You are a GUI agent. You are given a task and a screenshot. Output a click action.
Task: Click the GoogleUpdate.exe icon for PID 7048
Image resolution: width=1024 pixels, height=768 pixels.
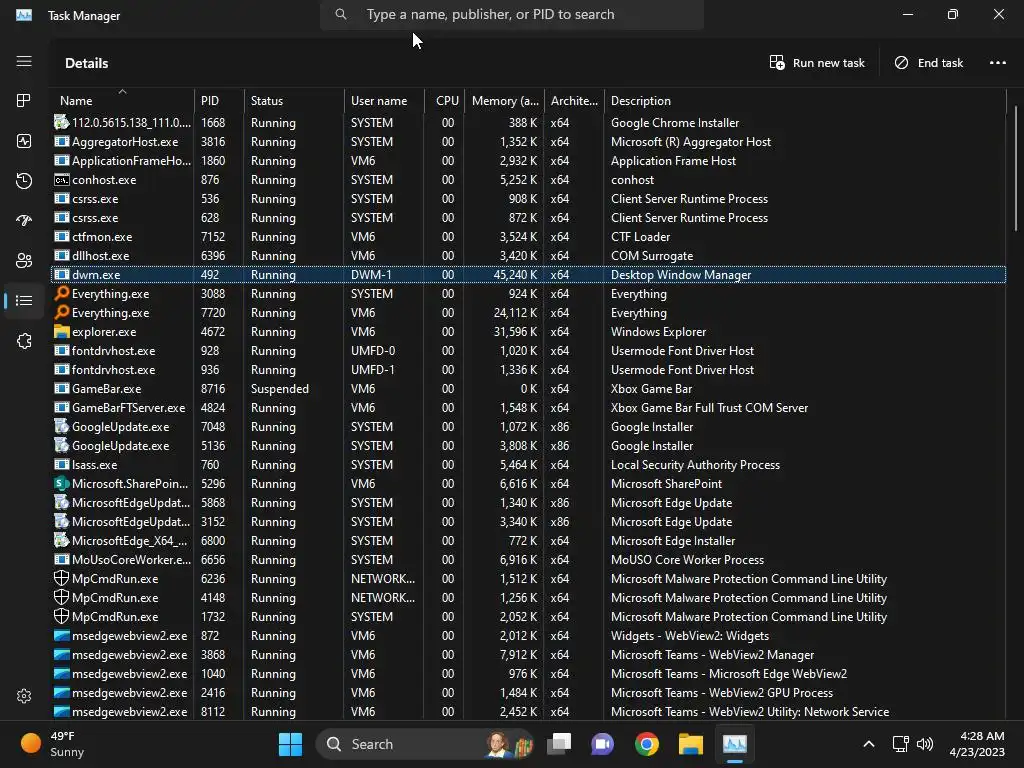click(x=61, y=426)
